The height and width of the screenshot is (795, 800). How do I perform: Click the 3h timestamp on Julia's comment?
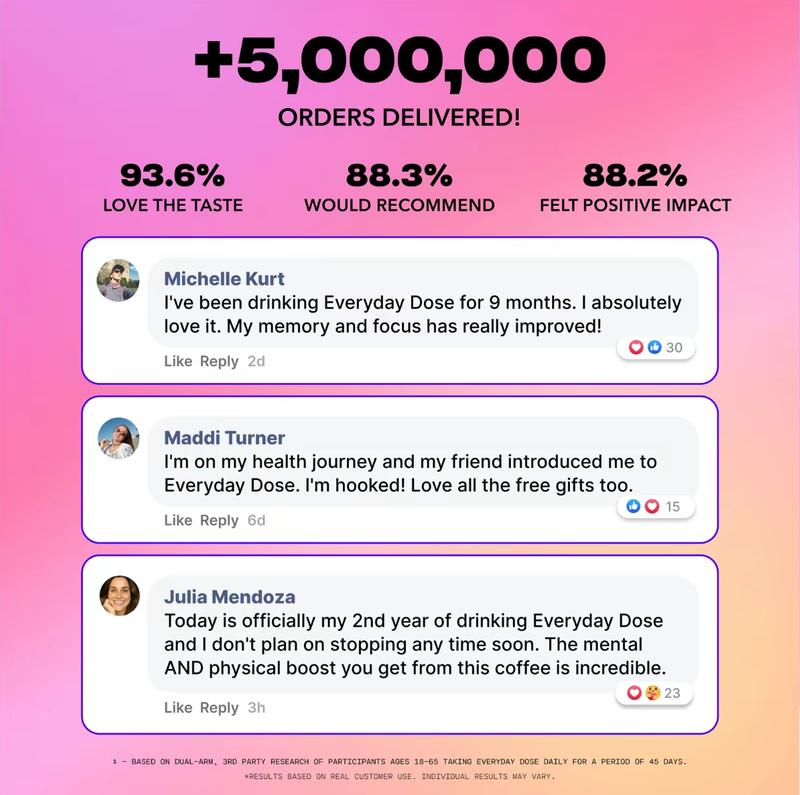[x=257, y=707]
